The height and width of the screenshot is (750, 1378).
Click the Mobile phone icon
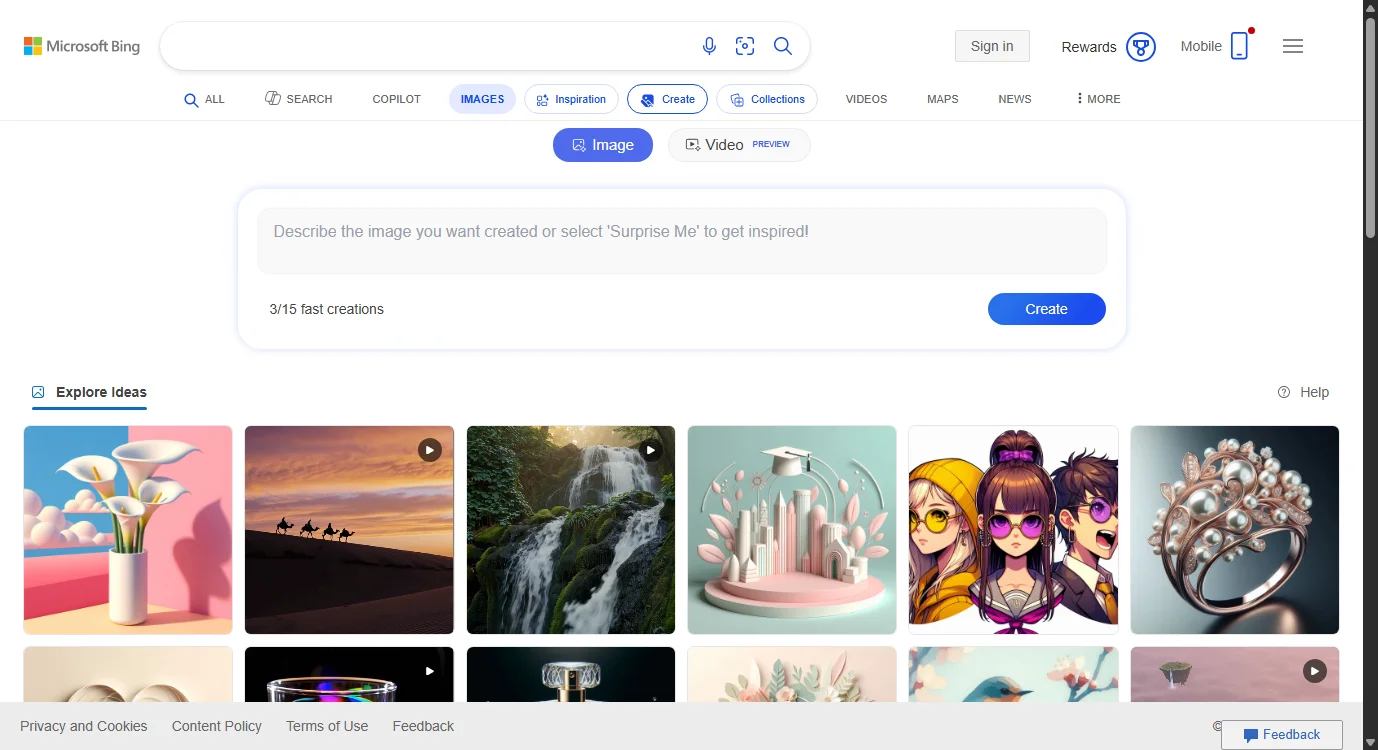(x=1240, y=45)
